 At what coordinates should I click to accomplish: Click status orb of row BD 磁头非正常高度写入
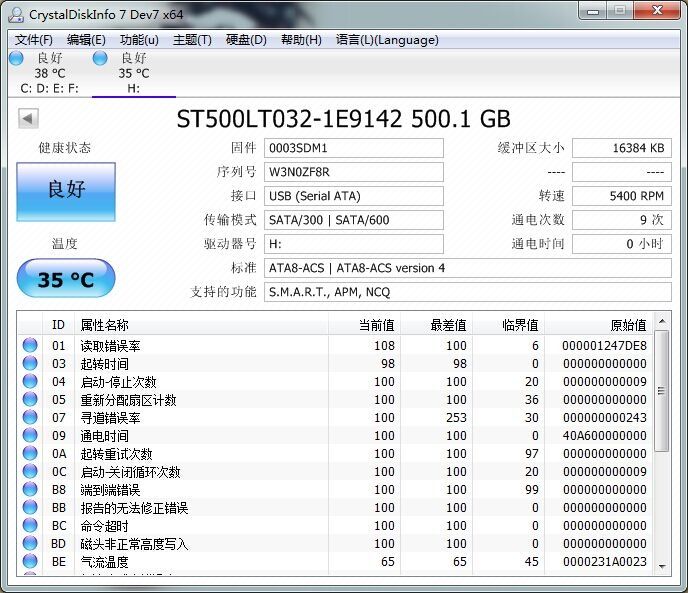coord(30,543)
